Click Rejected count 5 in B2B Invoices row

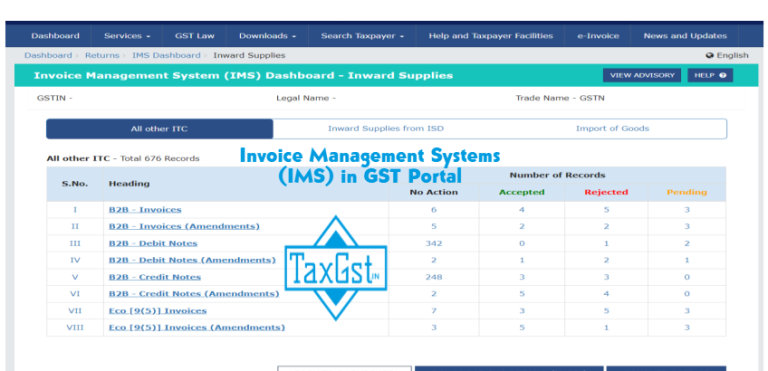click(606, 210)
